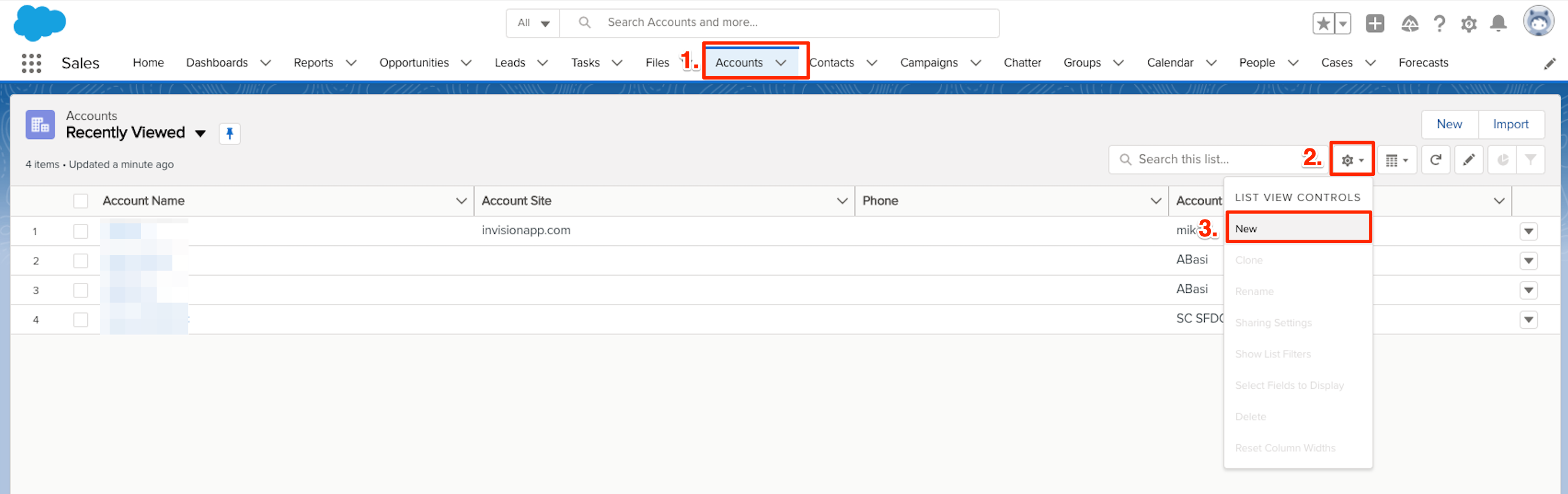1568x494 pixels.
Task: Show the charts panel icon
Action: (1501, 160)
